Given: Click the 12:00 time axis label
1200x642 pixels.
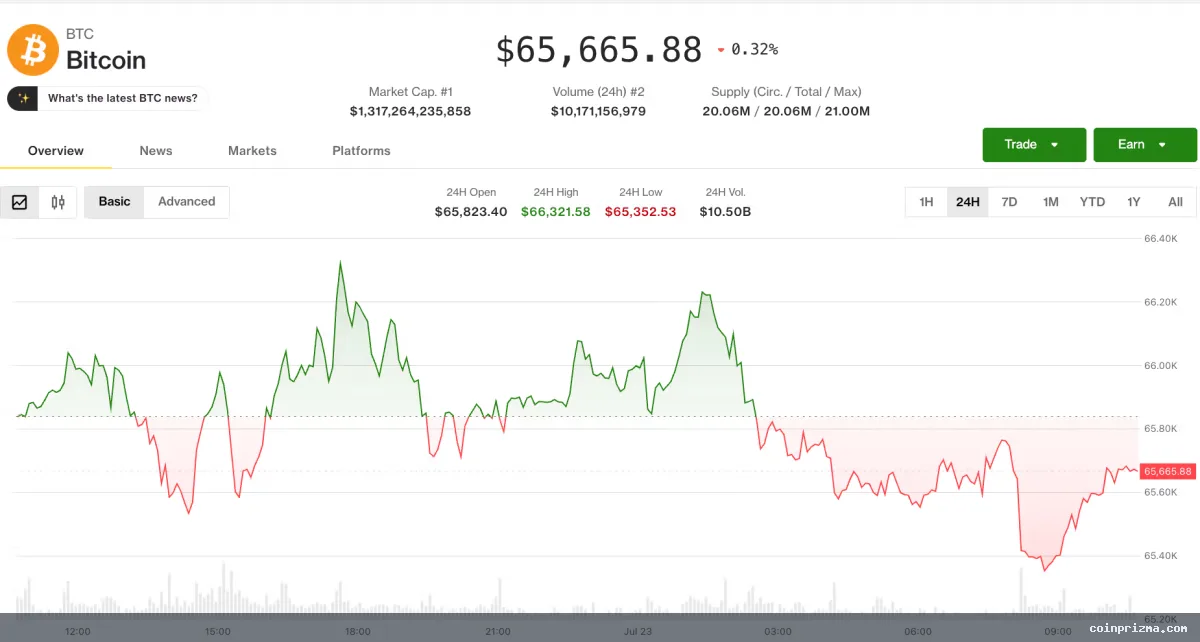Looking at the screenshot, I should [x=77, y=632].
